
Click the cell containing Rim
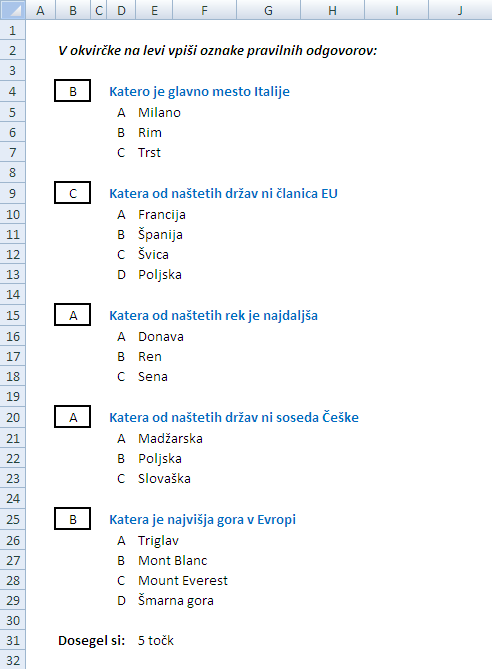tap(150, 133)
